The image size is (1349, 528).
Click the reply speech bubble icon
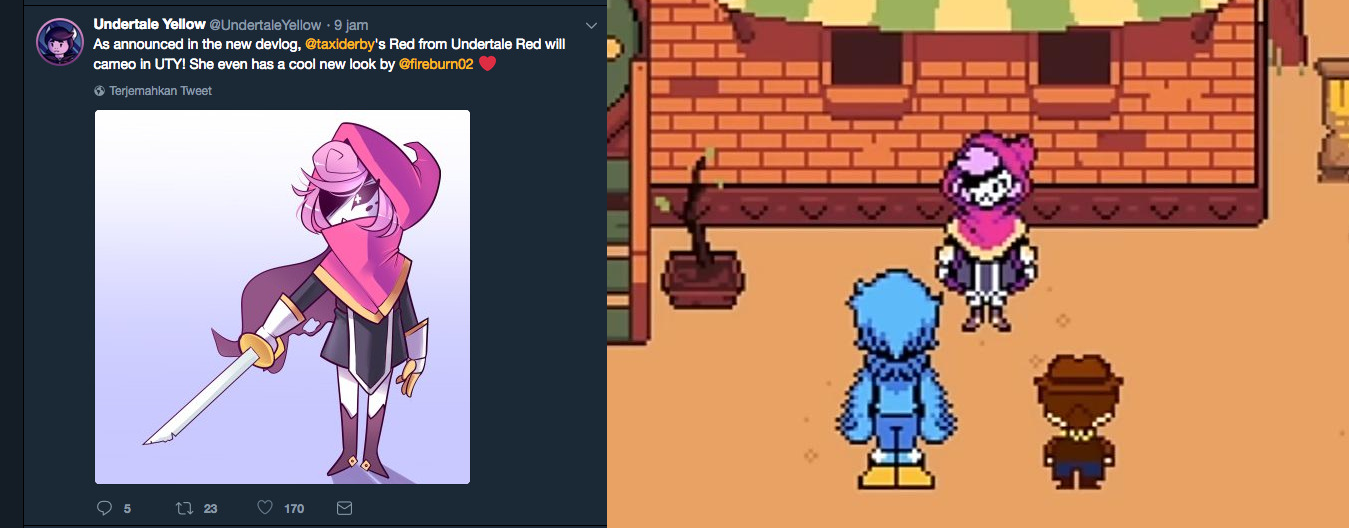tap(104, 508)
